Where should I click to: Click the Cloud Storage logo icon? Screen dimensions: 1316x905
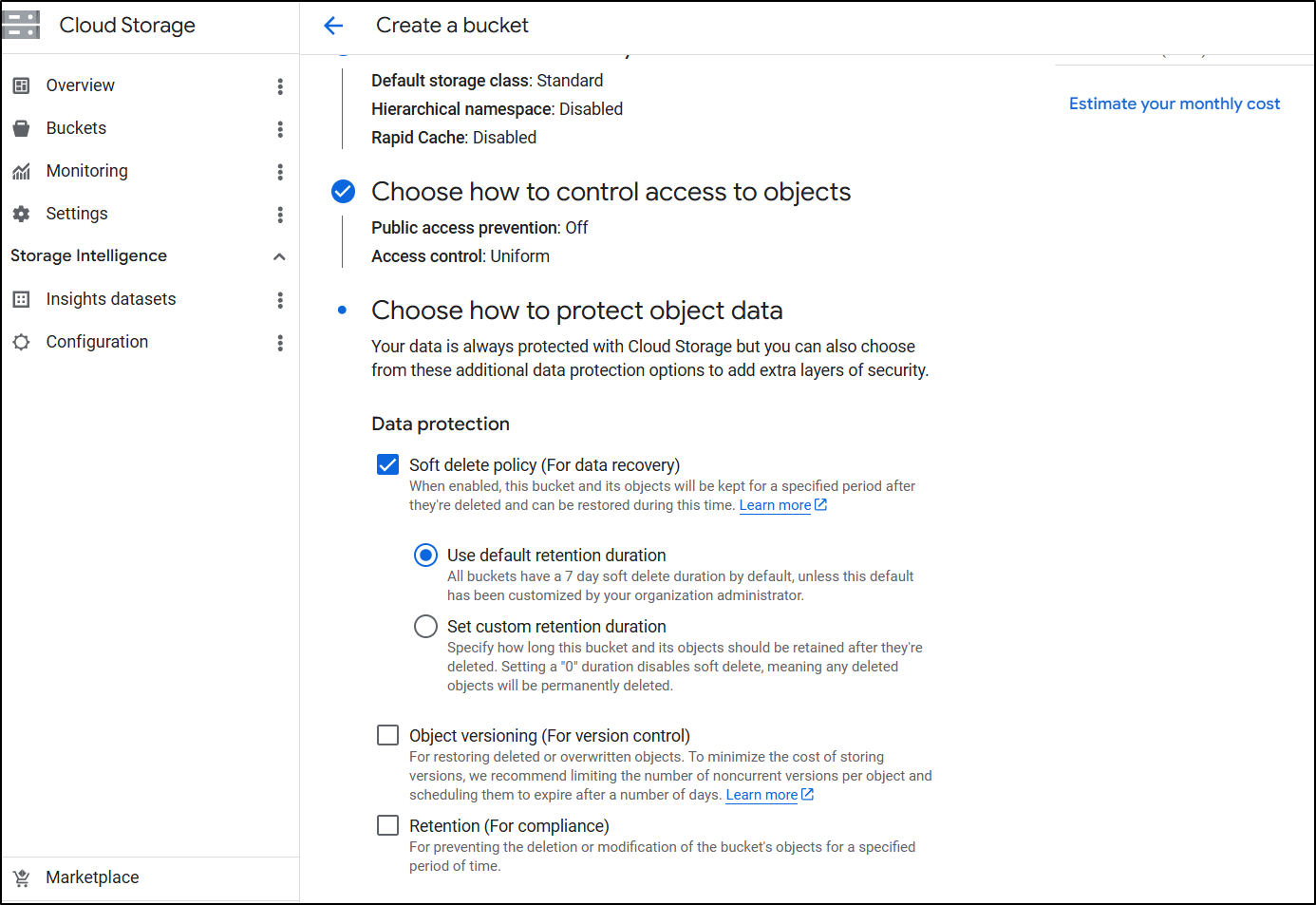point(21,25)
